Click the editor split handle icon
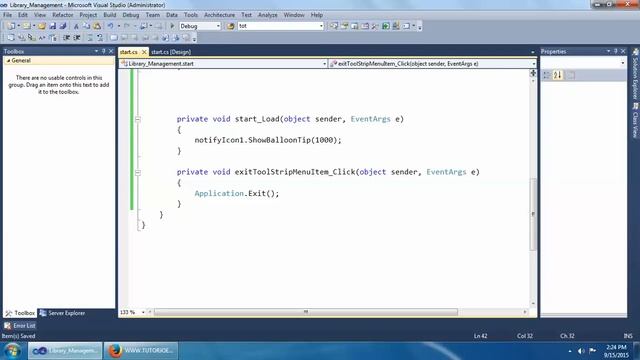Image resolution: width=640 pixels, height=360 pixels. (533, 73)
